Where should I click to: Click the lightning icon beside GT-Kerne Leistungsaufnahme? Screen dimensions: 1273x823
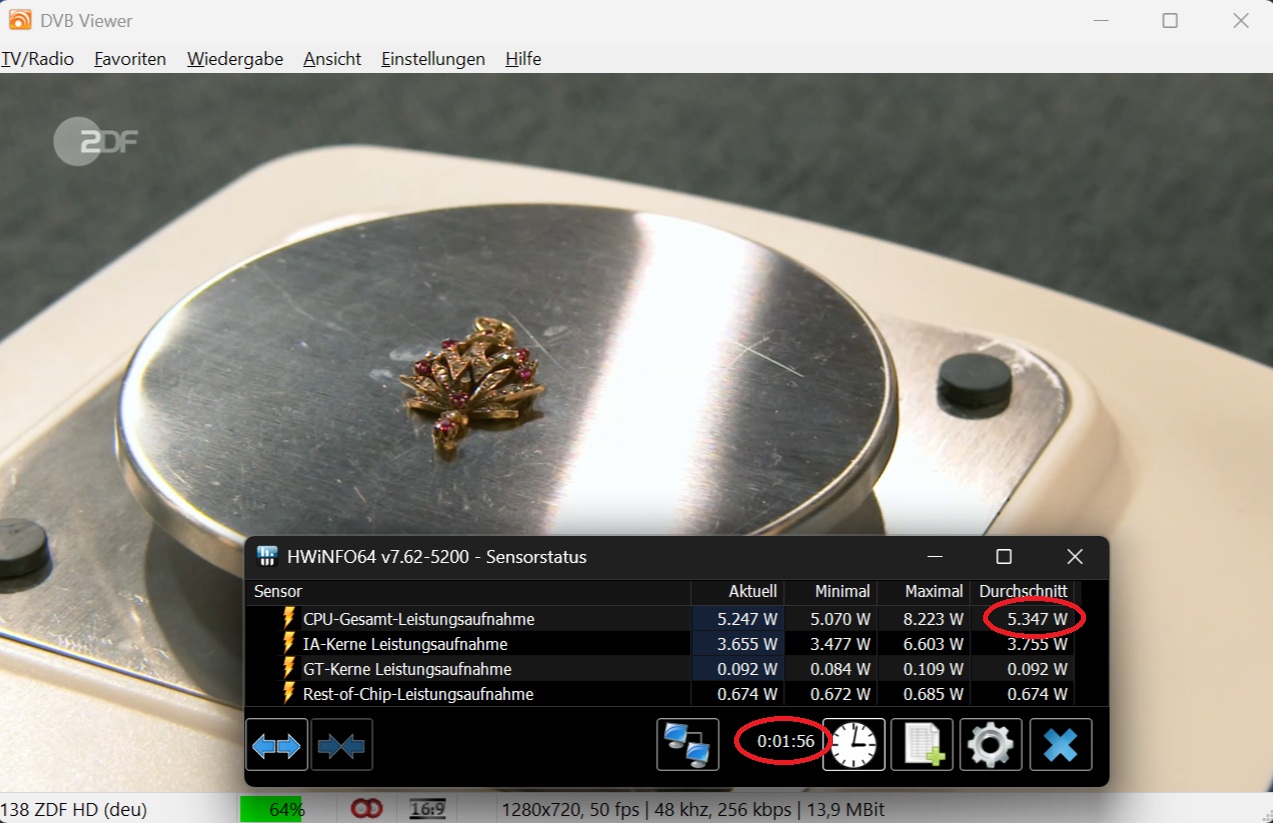tap(289, 669)
